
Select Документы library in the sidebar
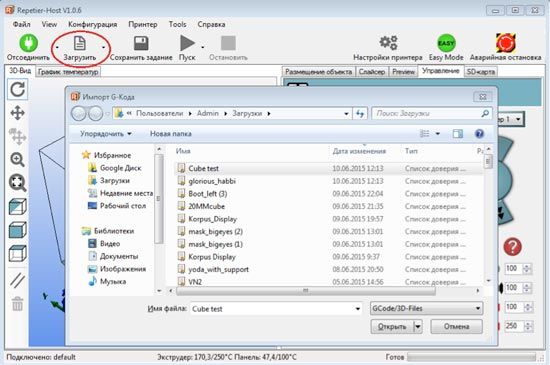click(x=119, y=256)
